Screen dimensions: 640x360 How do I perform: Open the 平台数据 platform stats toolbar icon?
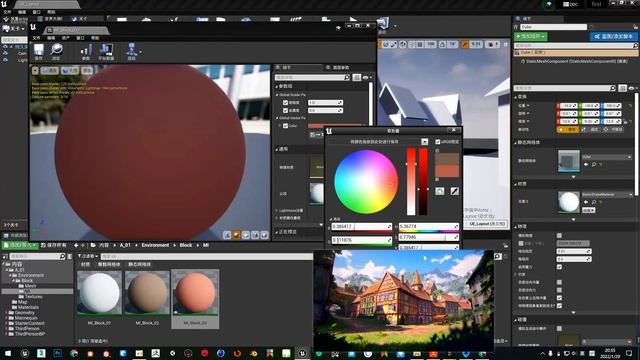(x=106, y=51)
